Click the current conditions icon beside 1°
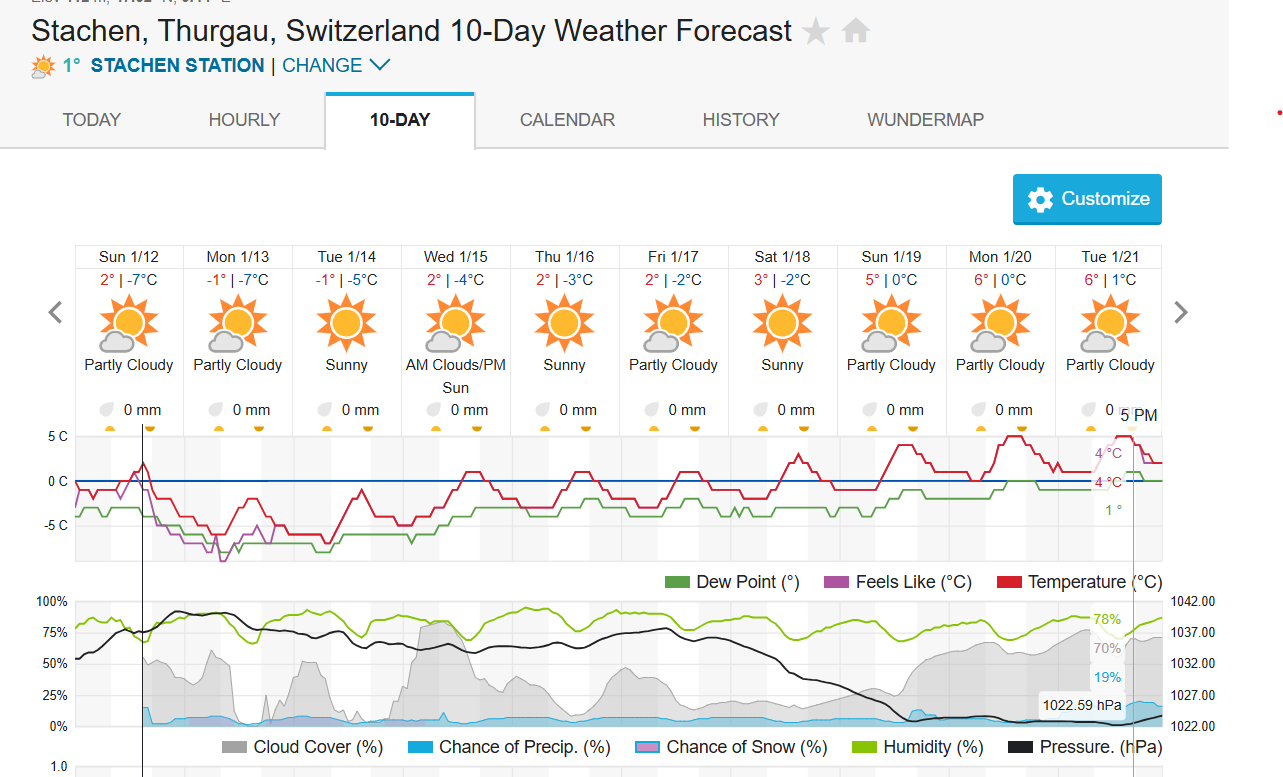This screenshot has width=1283, height=777. (44, 66)
